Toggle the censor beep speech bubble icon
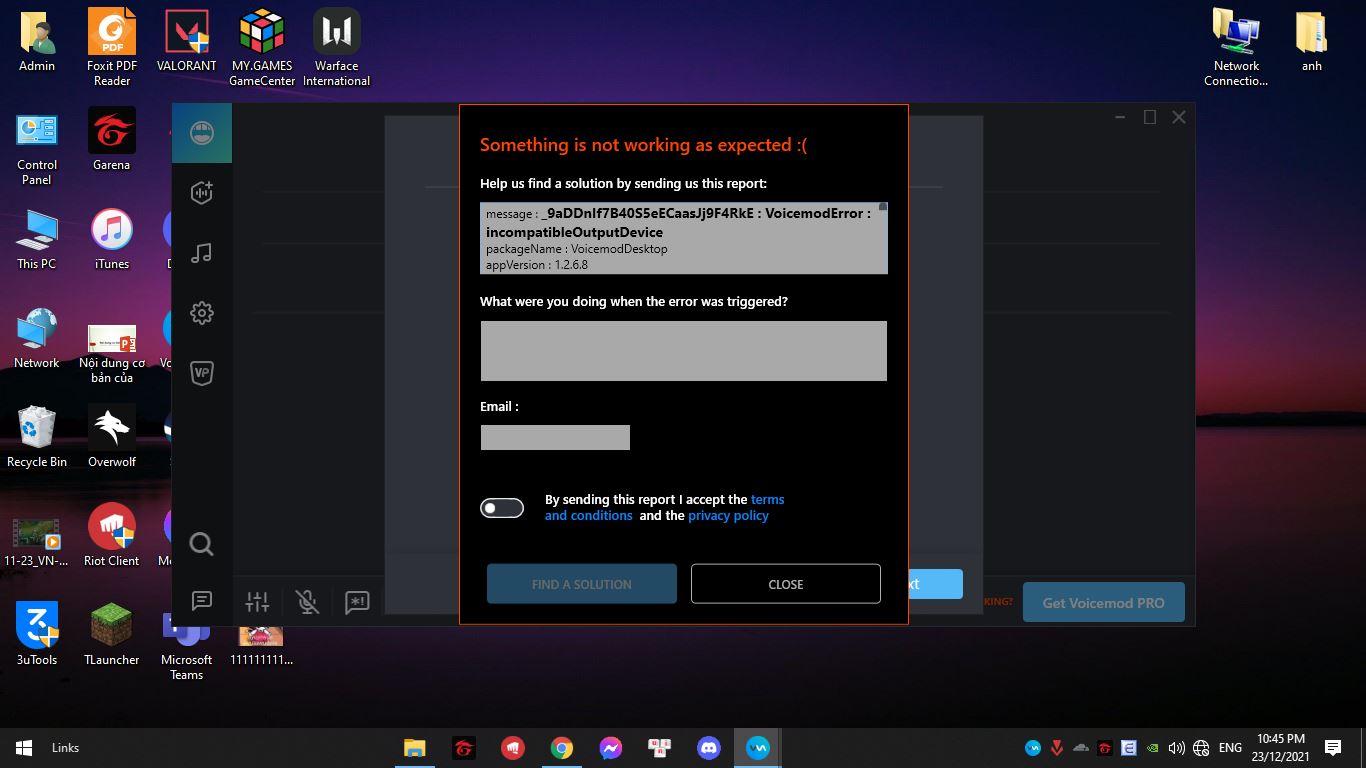 coord(357,601)
